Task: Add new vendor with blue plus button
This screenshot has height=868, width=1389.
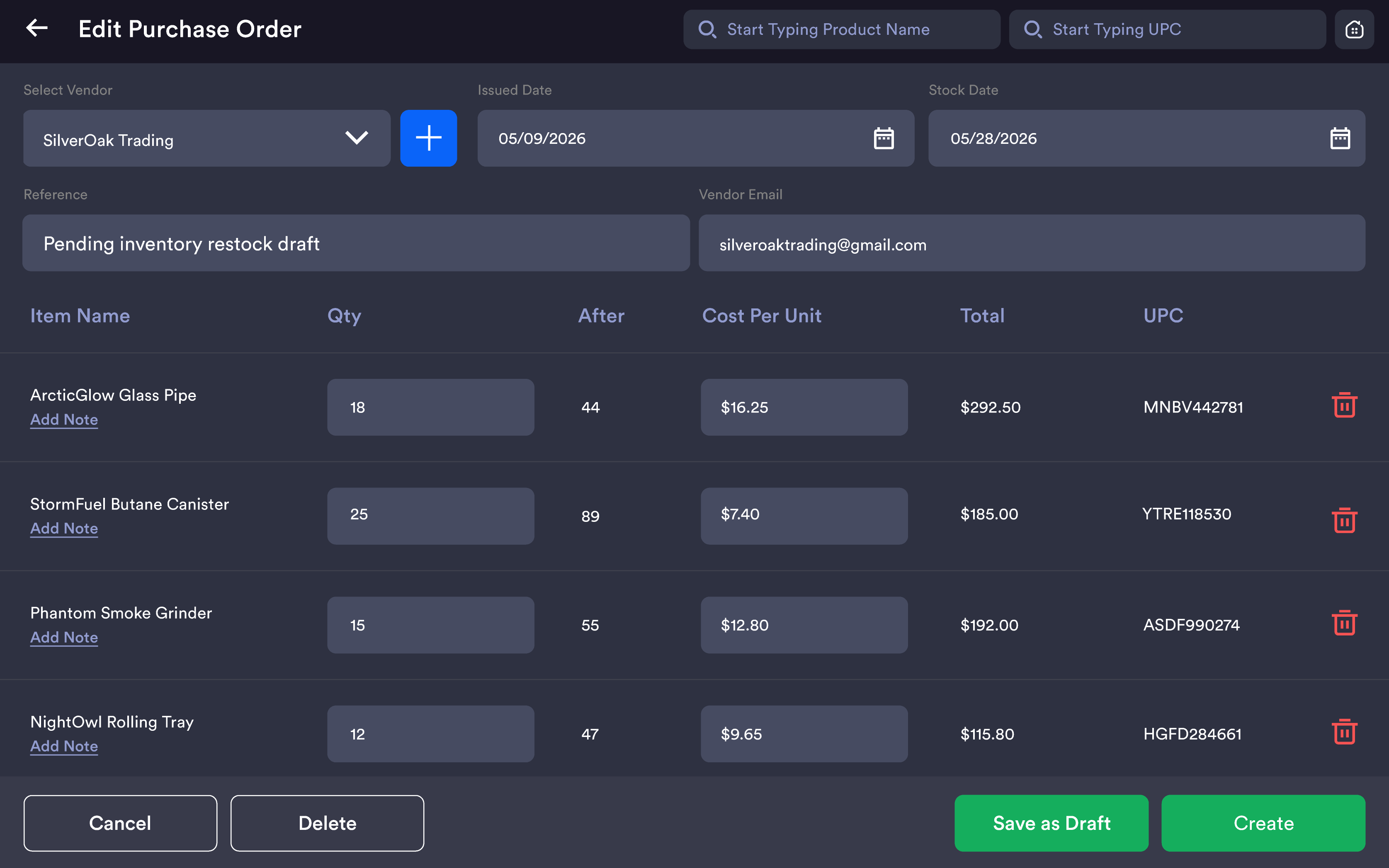Action: [x=428, y=138]
